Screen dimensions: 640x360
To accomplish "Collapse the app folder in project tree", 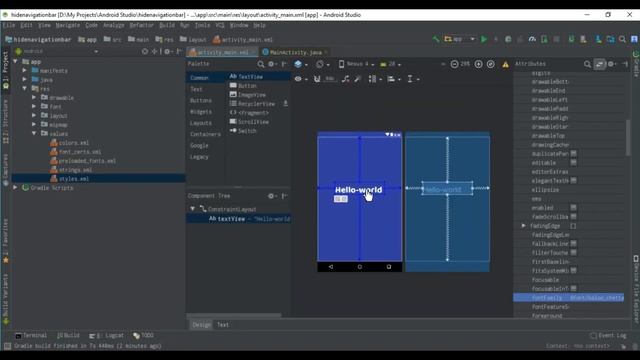I will 16,62.
